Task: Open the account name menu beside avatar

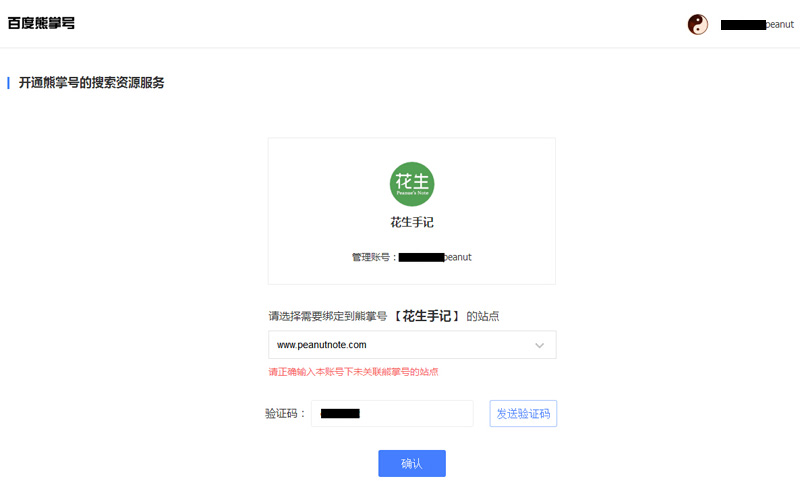Action: 757,24
